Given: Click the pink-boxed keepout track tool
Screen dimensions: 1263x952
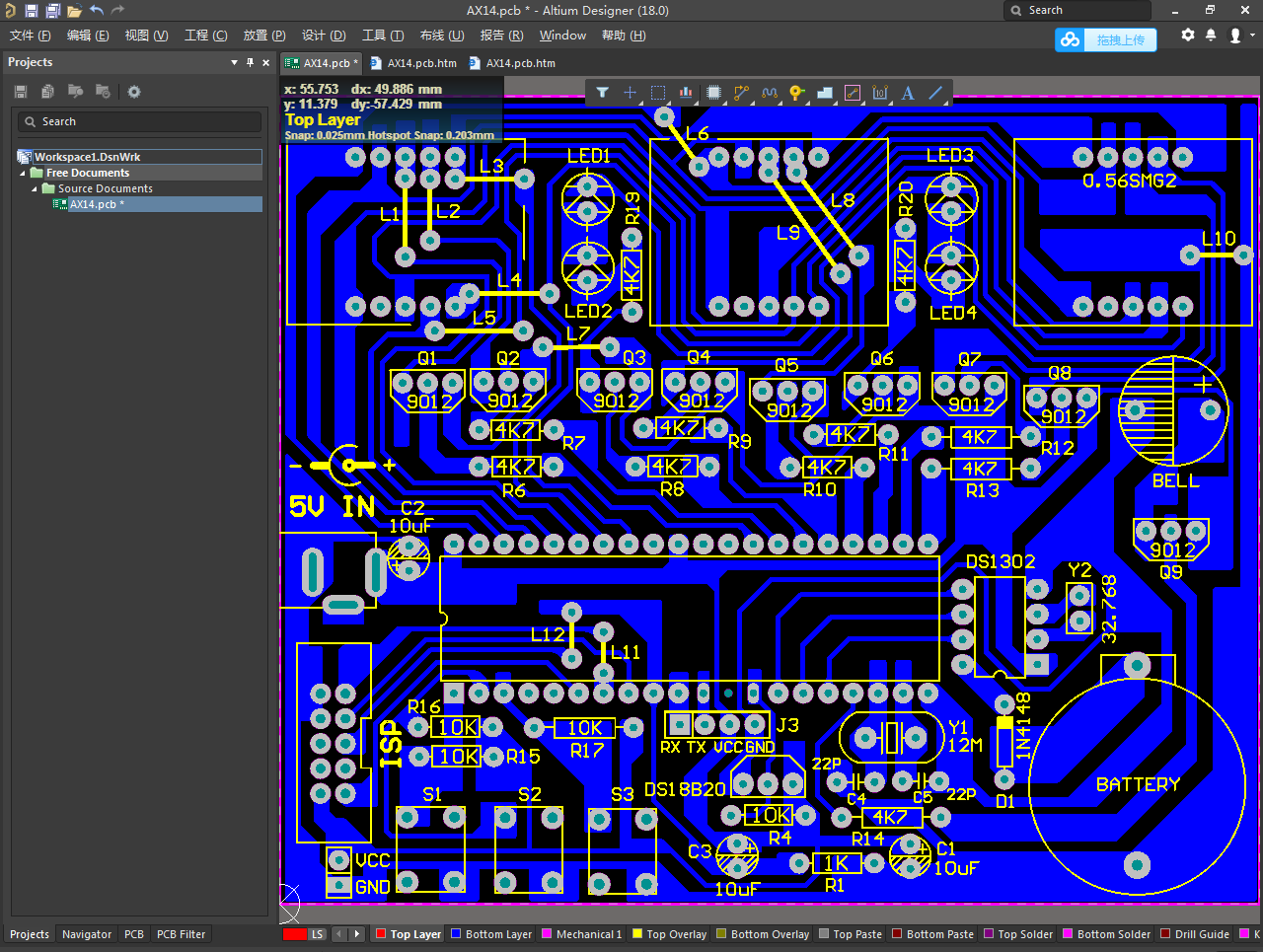Looking at the screenshot, I should [x=853, y=93].
